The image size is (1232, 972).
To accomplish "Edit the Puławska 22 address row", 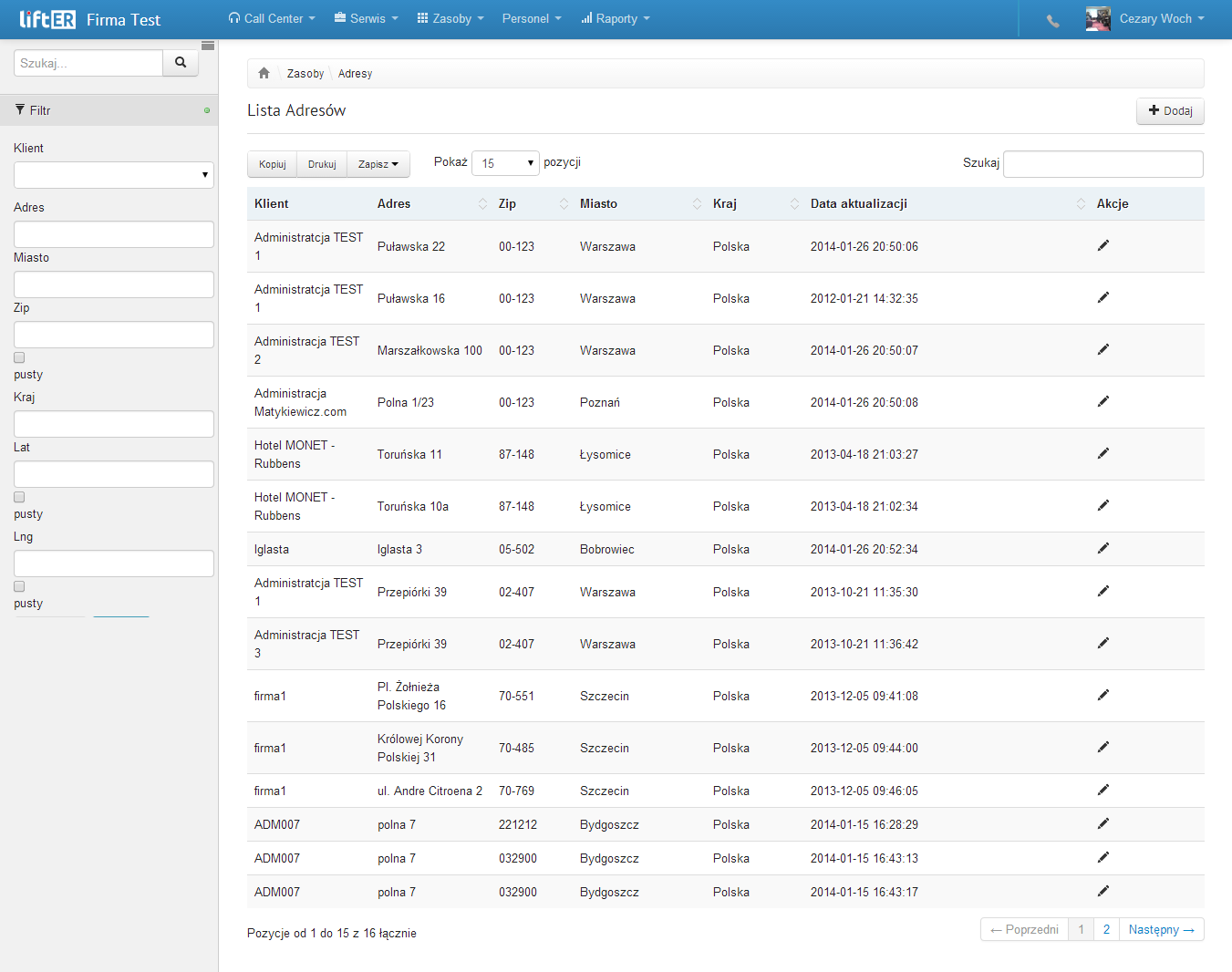I will 1103,245.
